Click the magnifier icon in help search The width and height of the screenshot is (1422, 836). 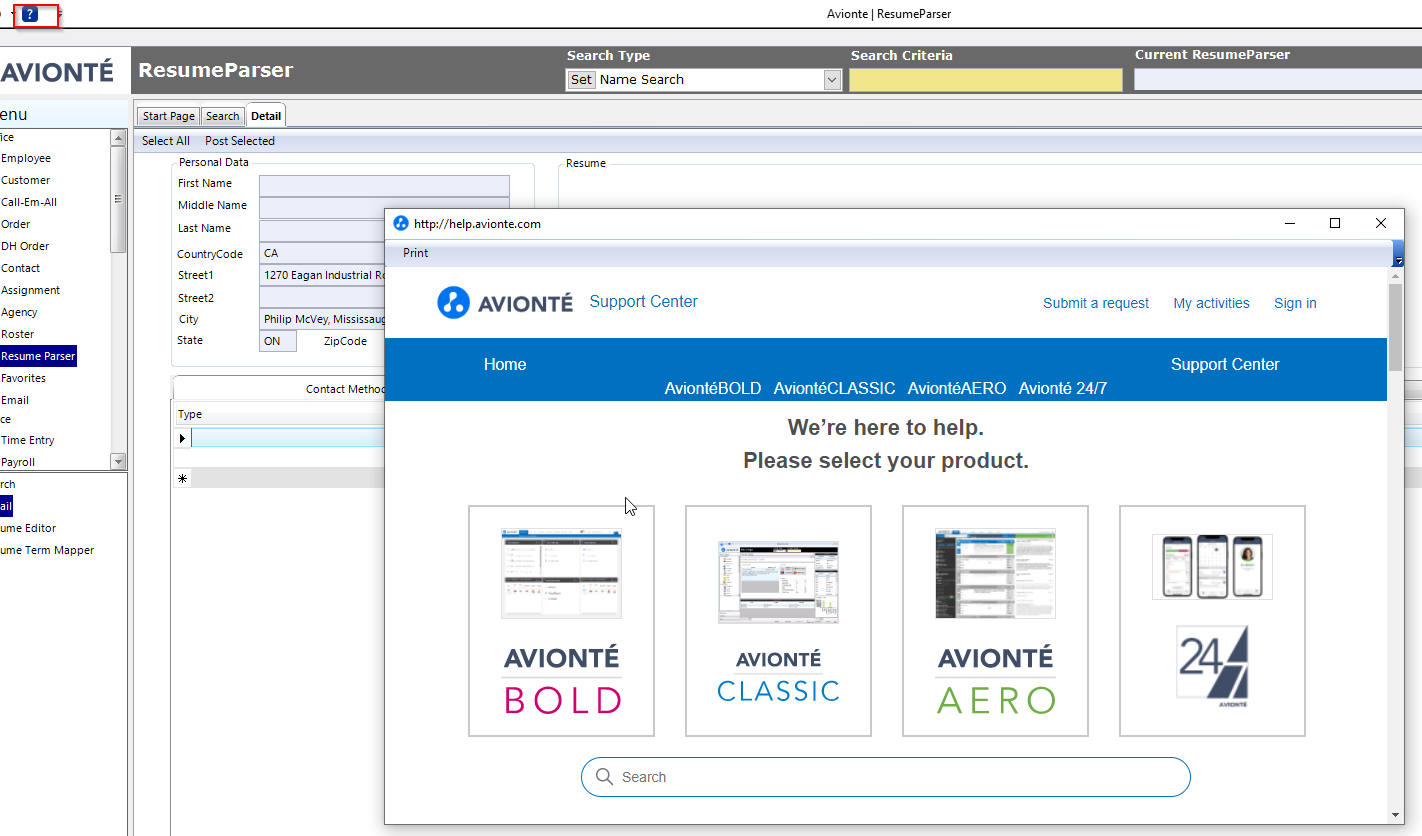click(x=604, y=777)
